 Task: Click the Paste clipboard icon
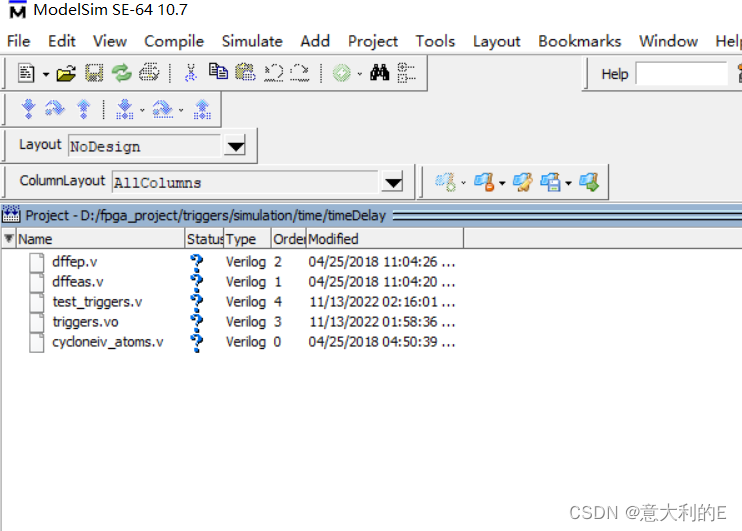245,72
